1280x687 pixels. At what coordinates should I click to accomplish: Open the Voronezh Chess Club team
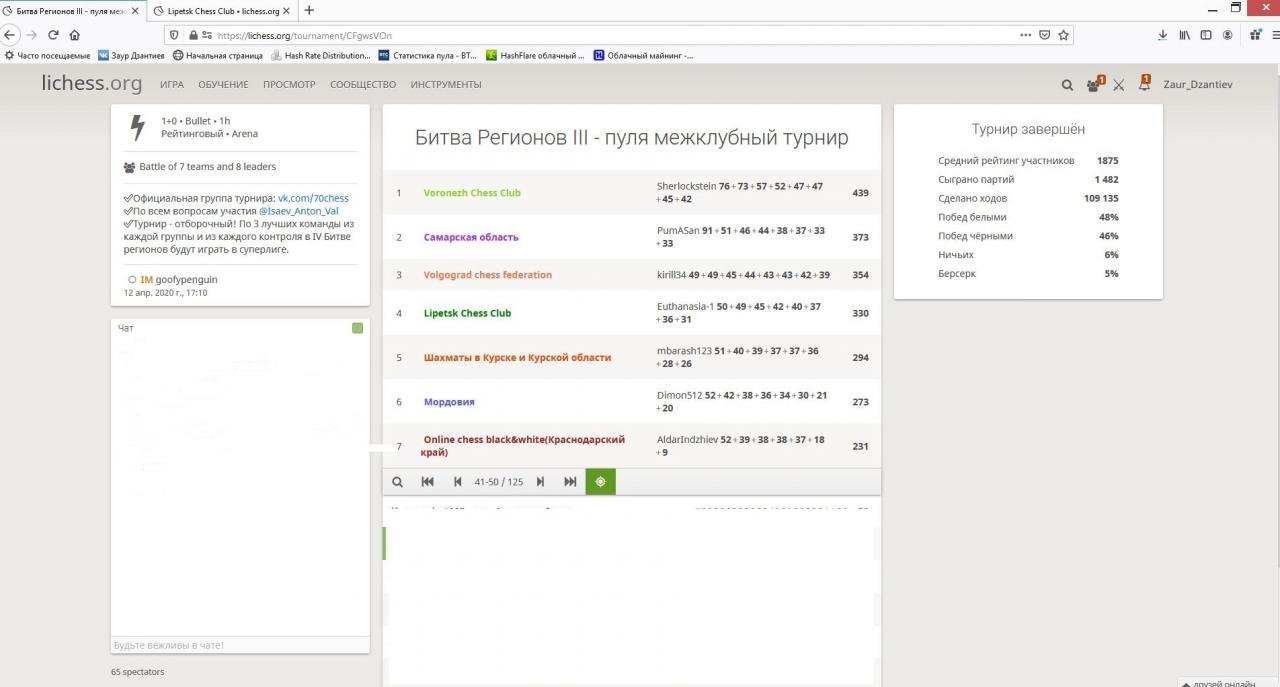tap(472, 193)
